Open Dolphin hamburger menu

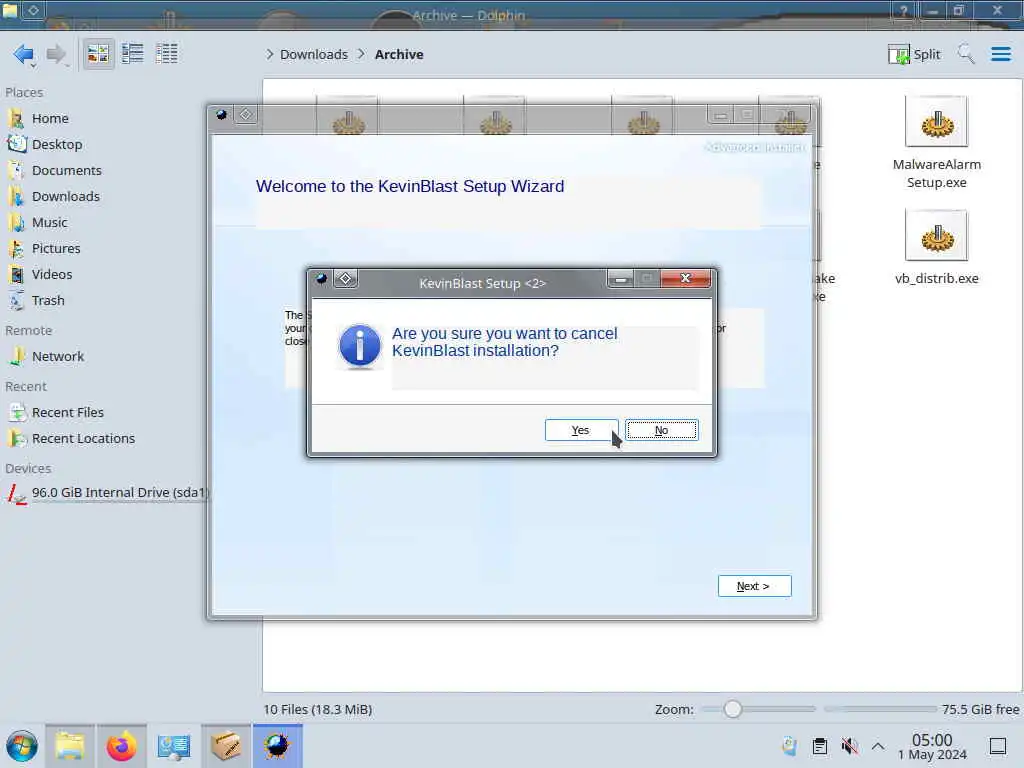pos(1000,54)
